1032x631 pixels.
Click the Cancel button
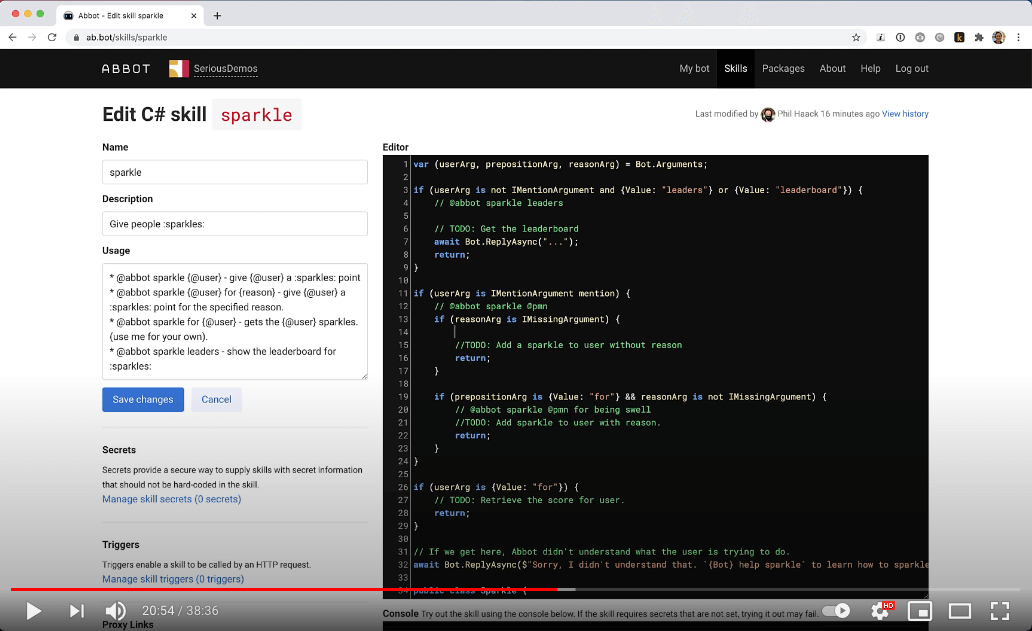[x=216, y=399]
